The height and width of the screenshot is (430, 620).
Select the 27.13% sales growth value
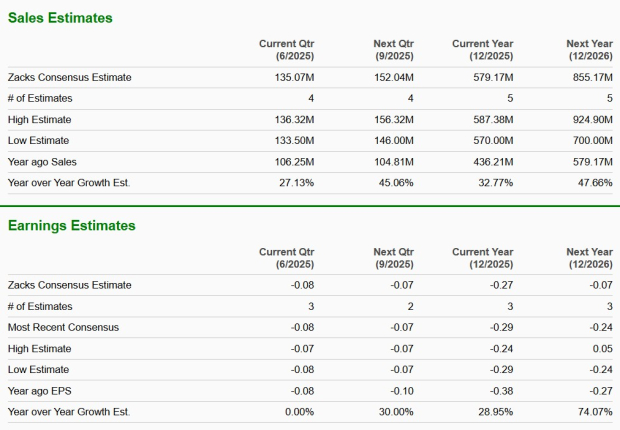pos(294,182)
